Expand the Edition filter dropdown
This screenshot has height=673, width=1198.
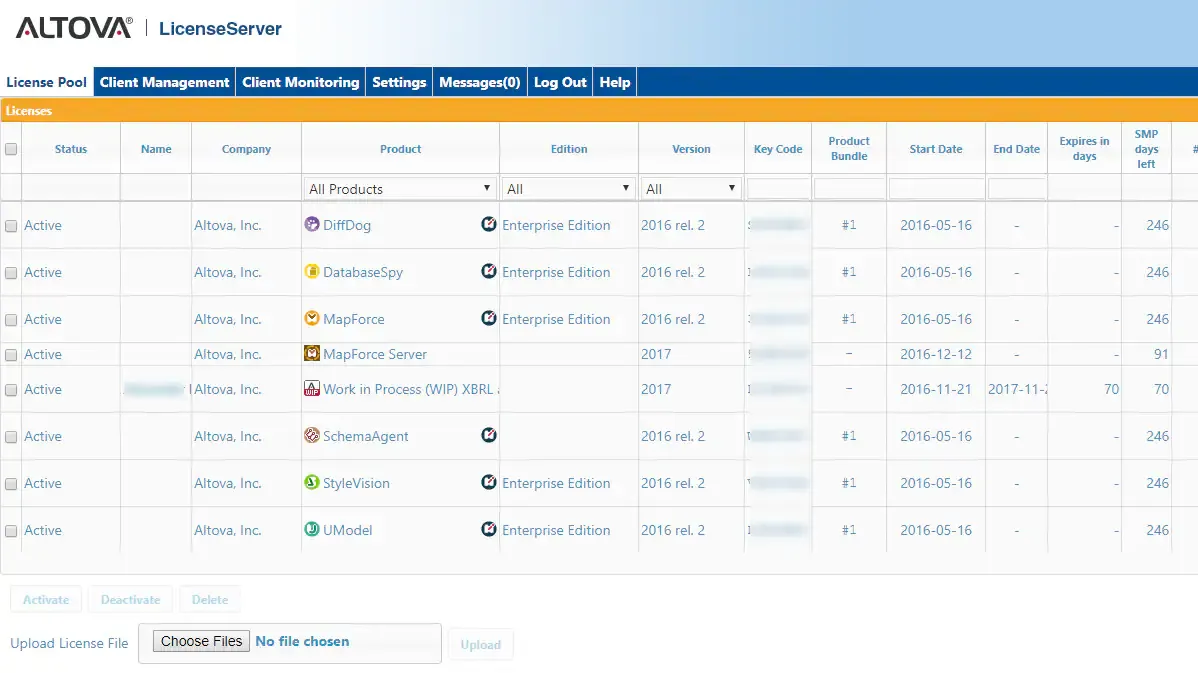(568, 188)
